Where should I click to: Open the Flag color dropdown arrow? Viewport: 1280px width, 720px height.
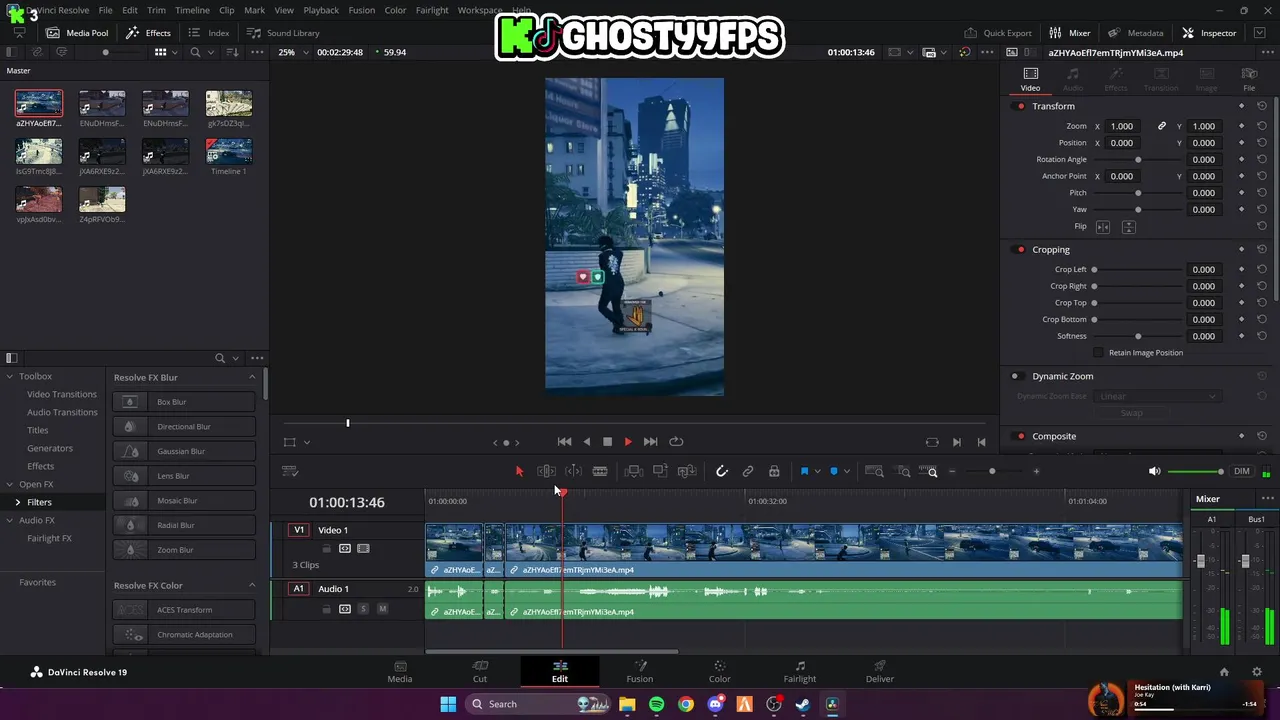[x=817, y=471]
